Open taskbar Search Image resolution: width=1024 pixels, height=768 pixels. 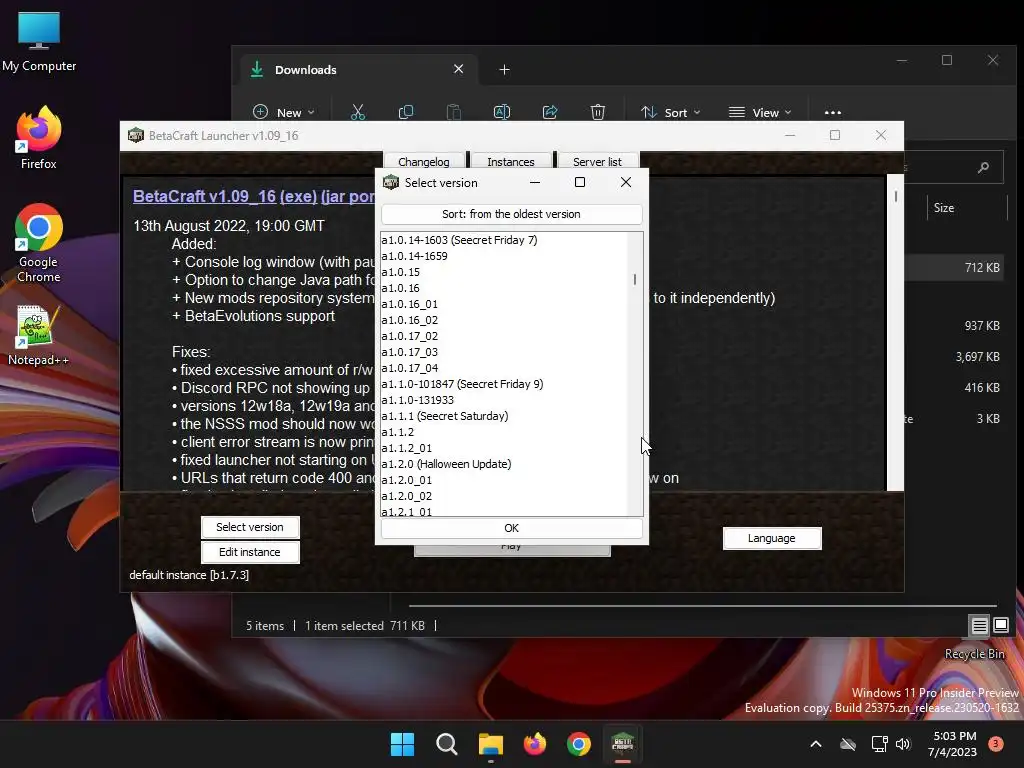pos(447,744)
